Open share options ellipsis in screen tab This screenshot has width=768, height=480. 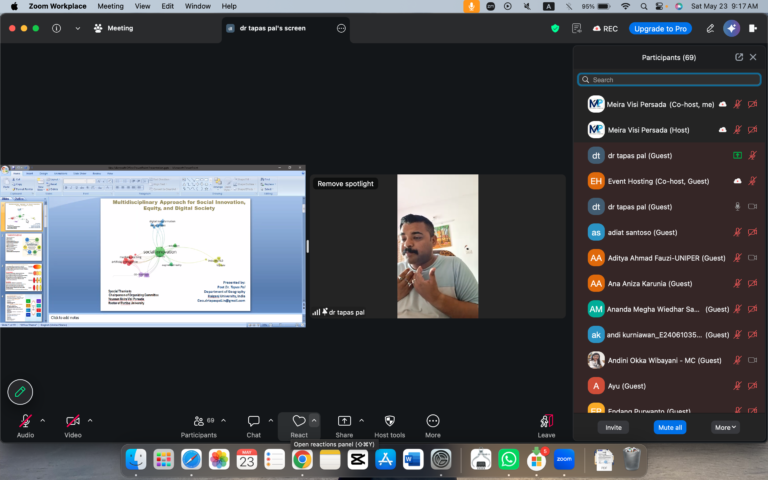coord(341,28)
